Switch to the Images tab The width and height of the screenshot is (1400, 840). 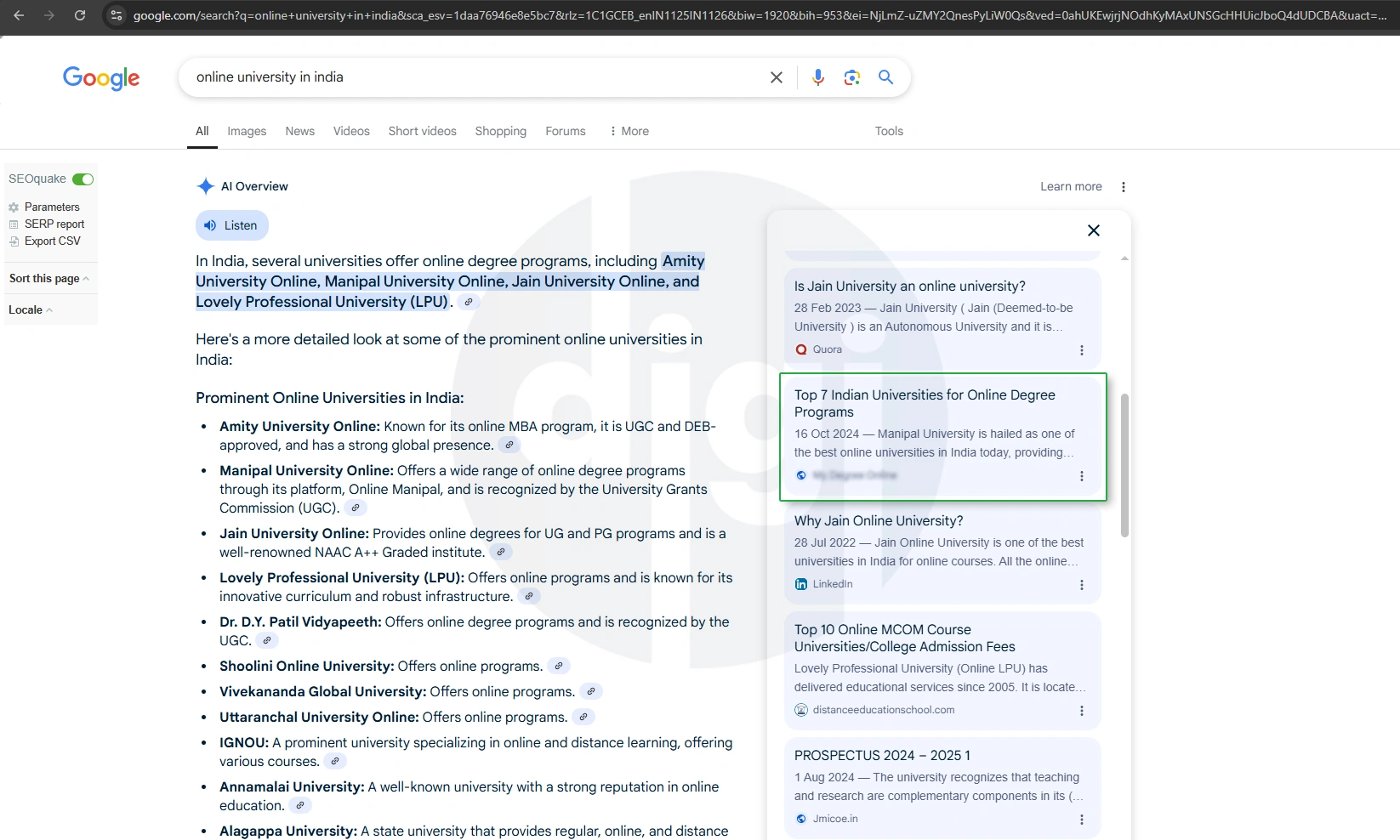tap(247, 131)
